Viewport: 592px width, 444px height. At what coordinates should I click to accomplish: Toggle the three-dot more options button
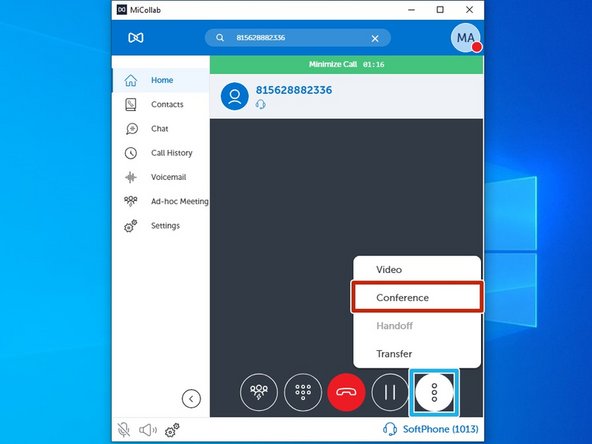(x=434, y=393)
